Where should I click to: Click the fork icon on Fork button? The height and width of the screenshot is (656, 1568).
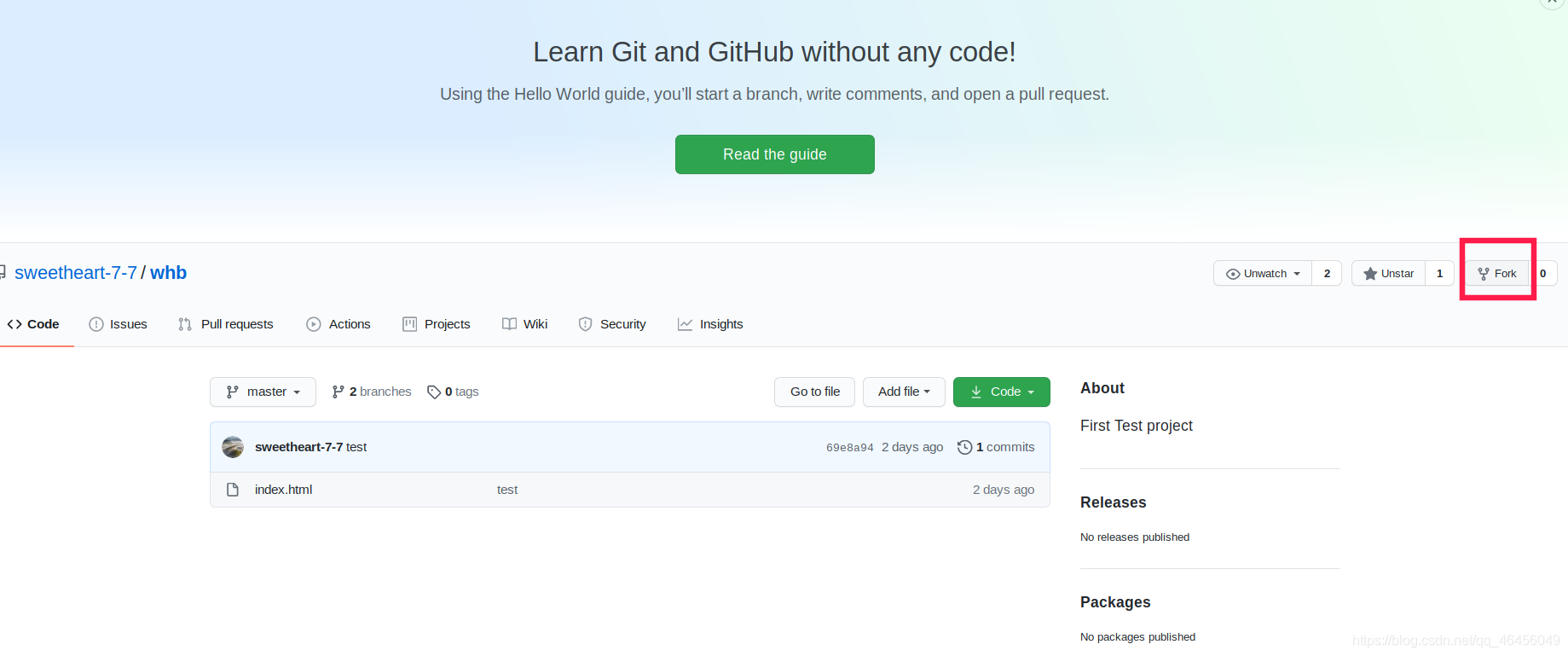[x=1484, y=274]
